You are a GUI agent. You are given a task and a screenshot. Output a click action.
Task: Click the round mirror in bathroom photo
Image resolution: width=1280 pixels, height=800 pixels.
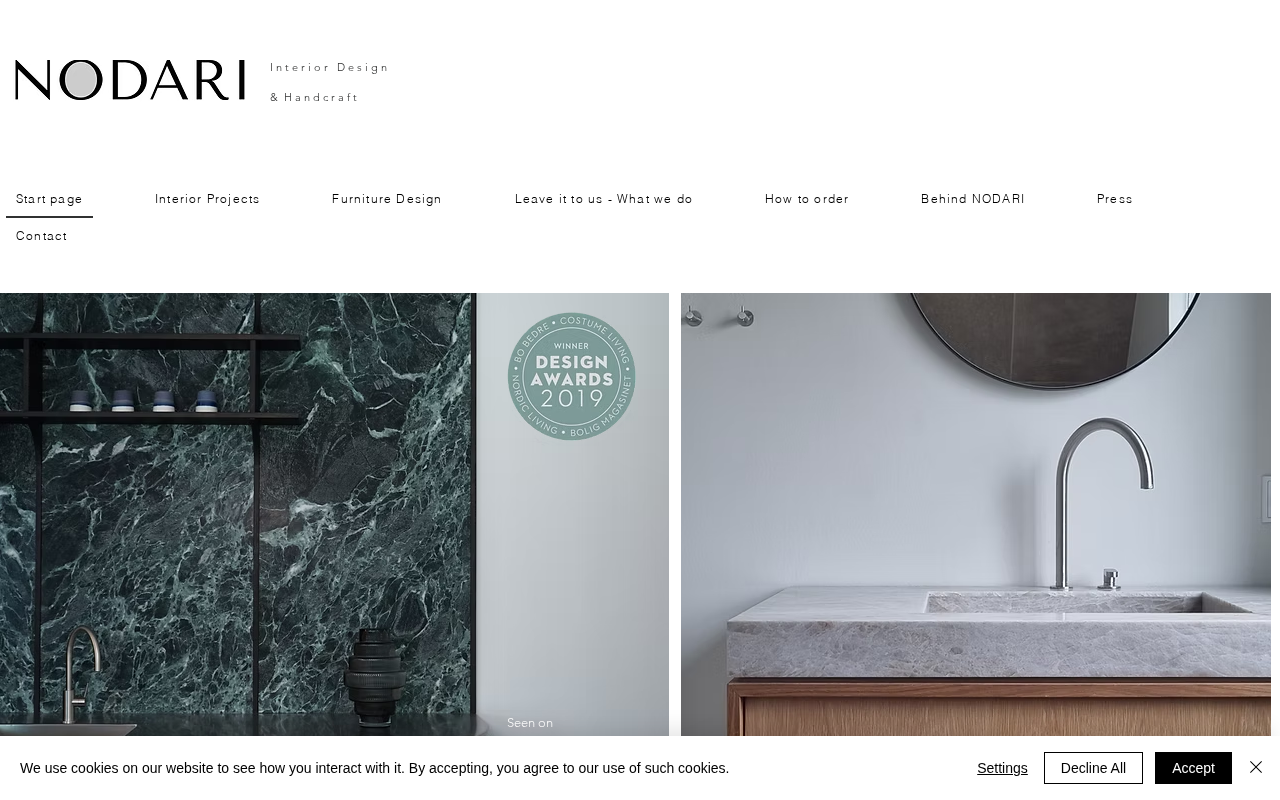[1054, 340]
